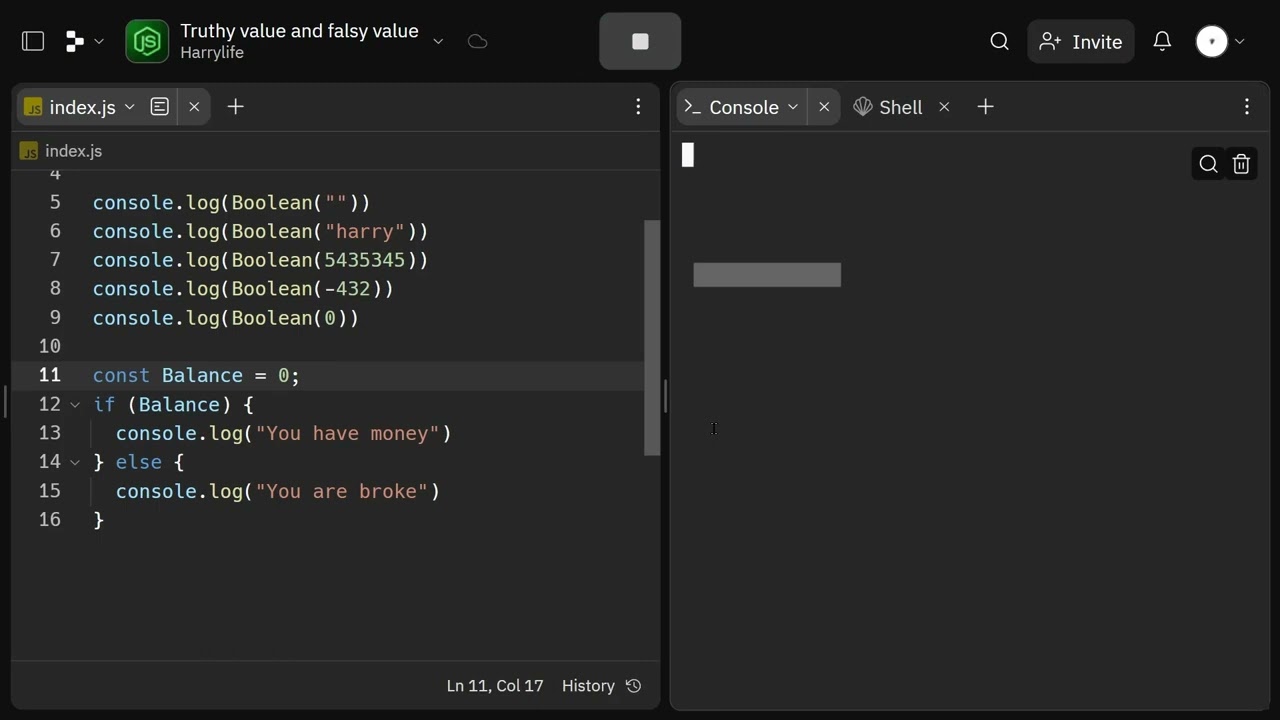
Task: Click line number 16
Action: pos(49,520)
